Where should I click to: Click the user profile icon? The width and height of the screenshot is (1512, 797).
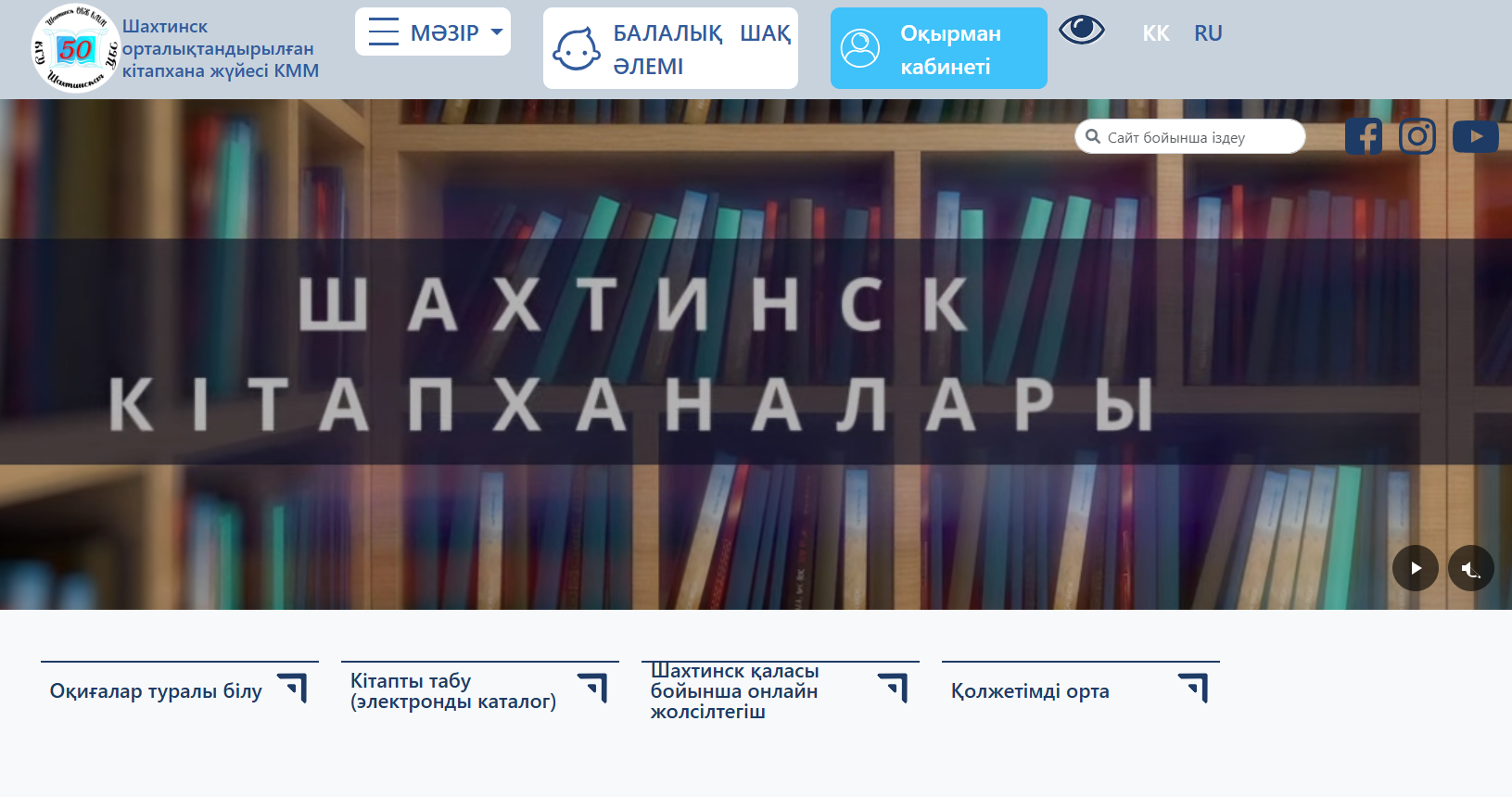click(860, 49)
